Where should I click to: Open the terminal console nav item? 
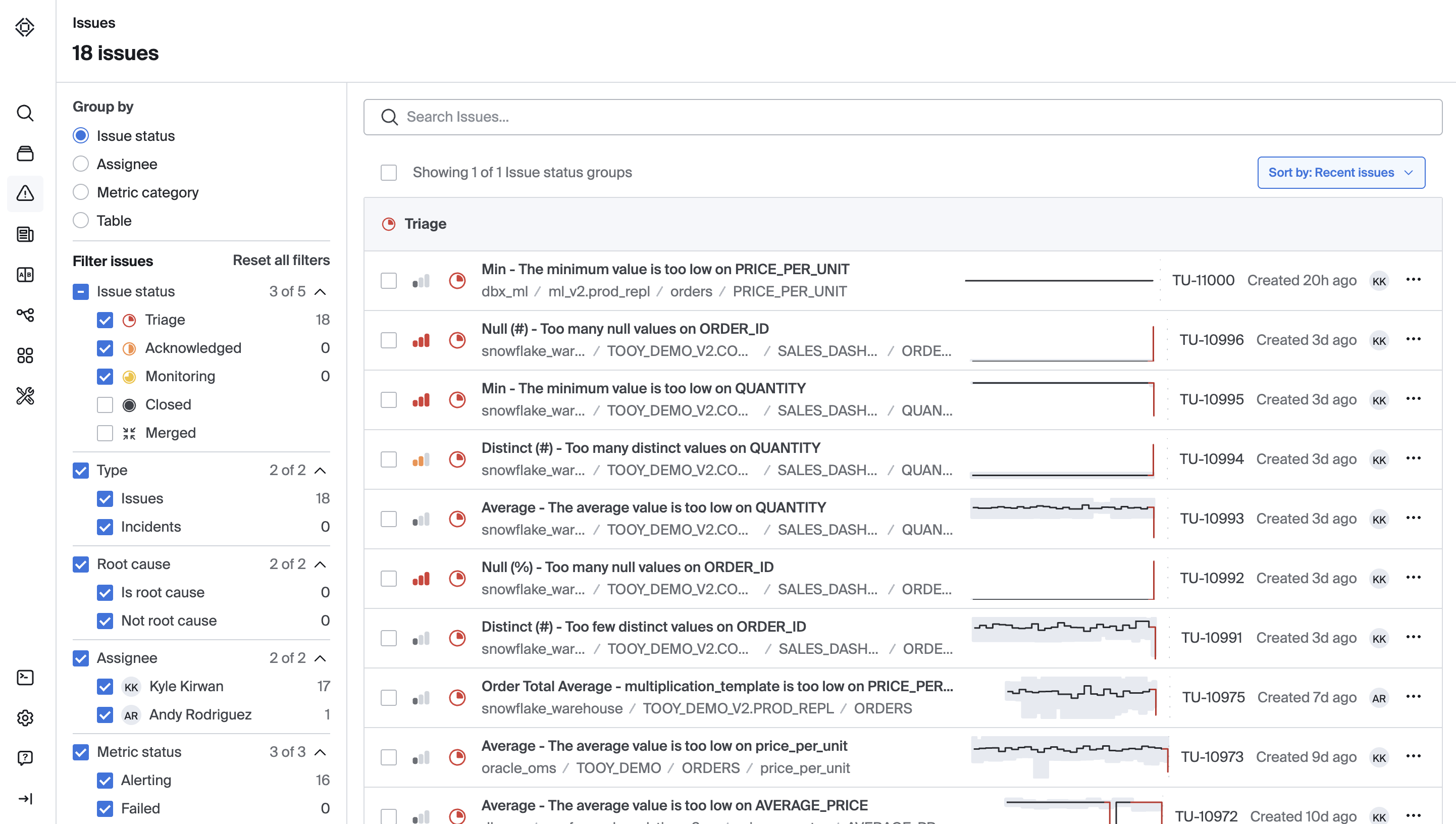point(25,678)
